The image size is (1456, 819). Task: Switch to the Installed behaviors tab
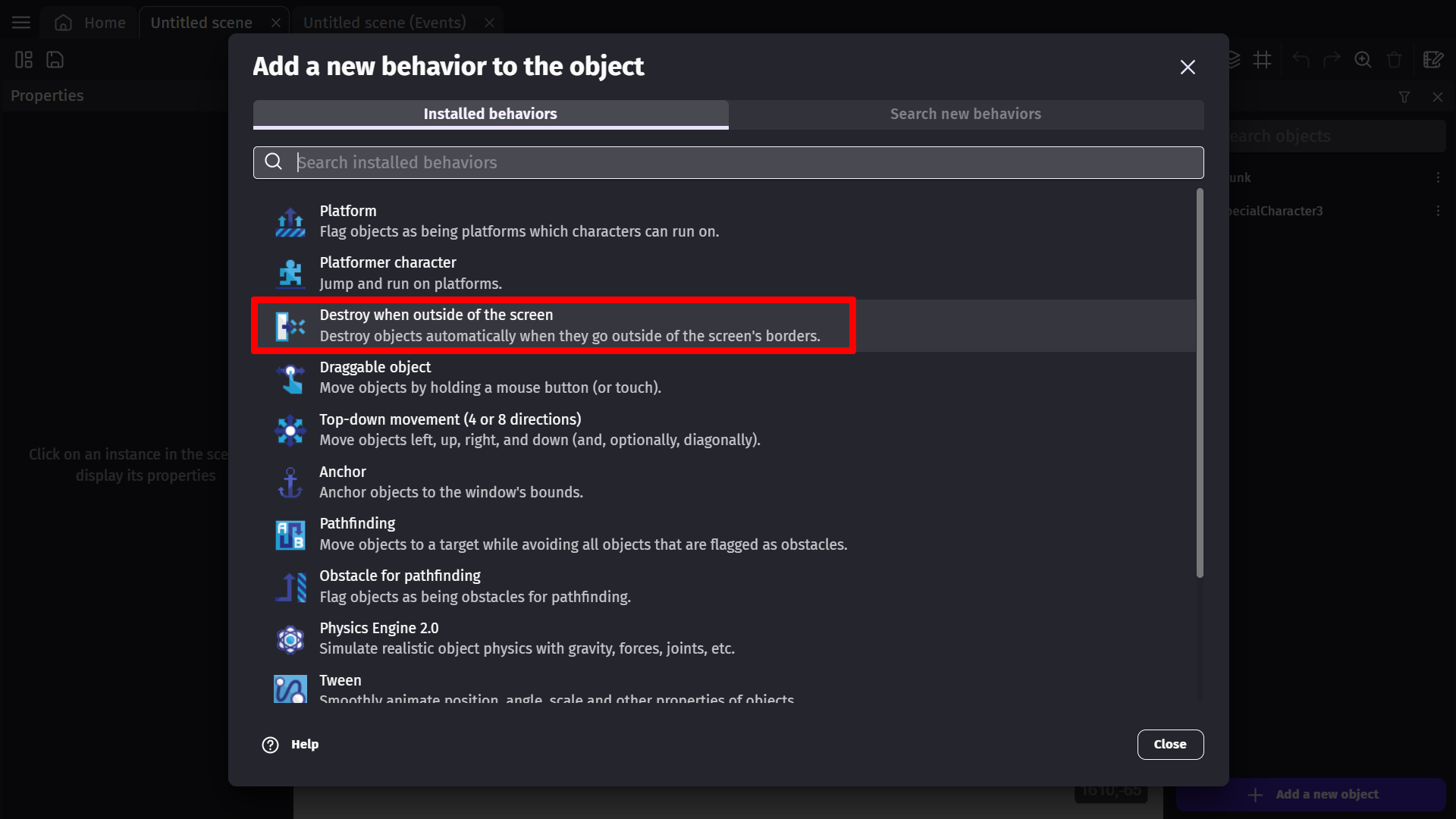tap(490, 113)
